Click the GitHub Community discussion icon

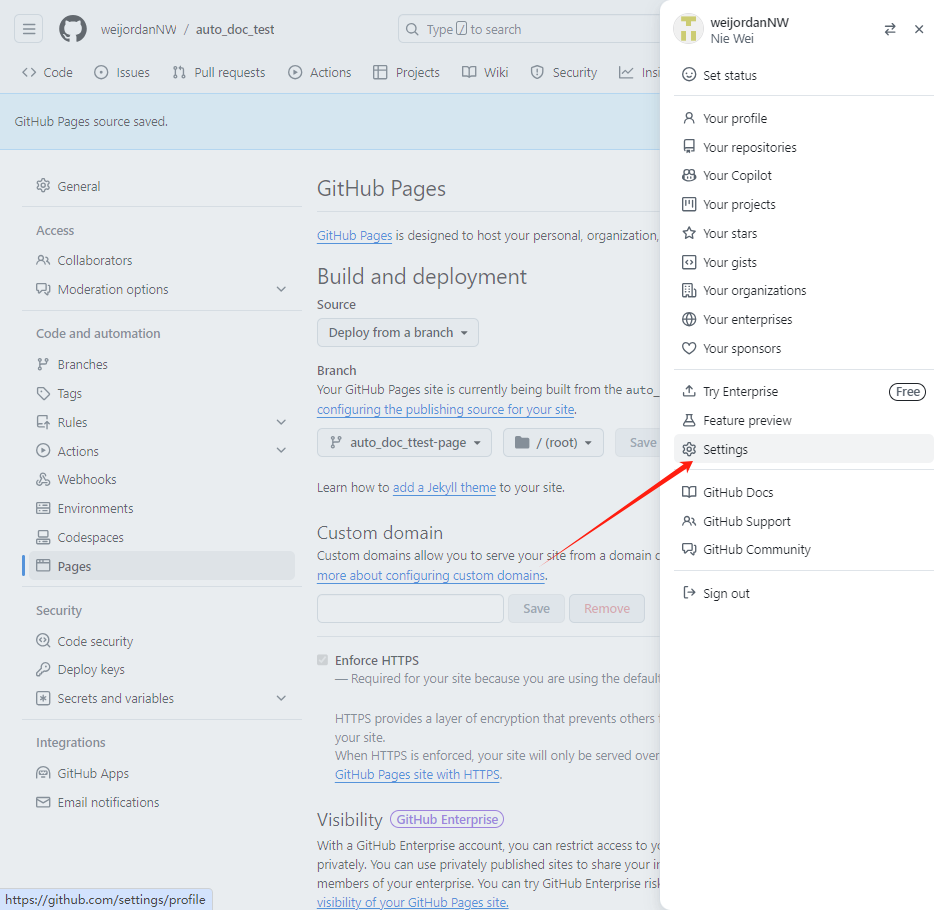(x=689, y=549)
